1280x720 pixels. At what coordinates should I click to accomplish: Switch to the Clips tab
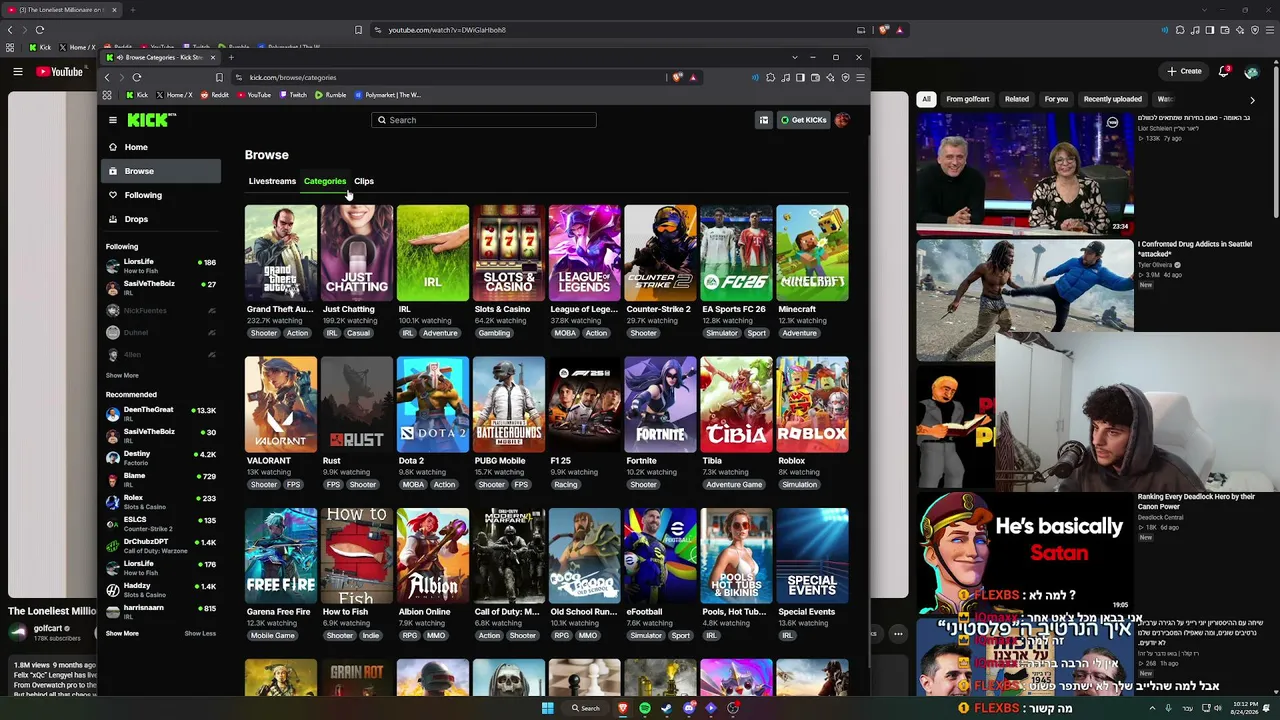click(364, 181)
